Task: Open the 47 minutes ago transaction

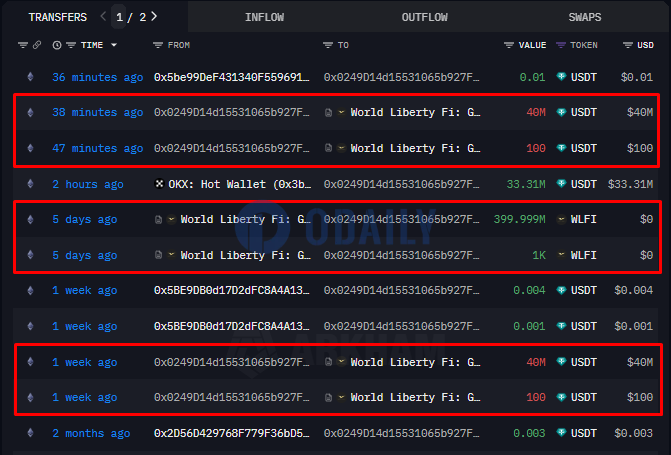Action: [x=98, y=148]
